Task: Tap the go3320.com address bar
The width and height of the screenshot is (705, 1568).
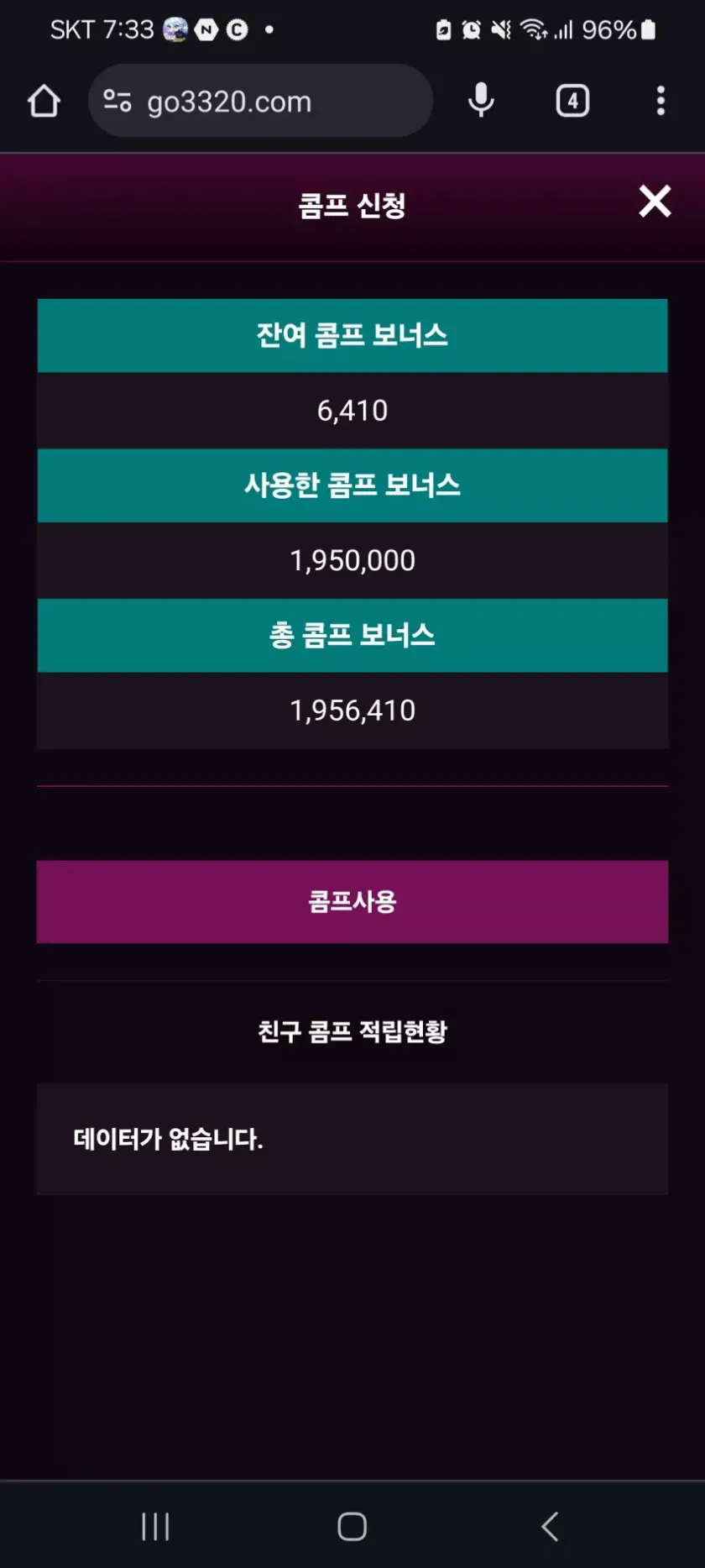Action: coord(260,102)
